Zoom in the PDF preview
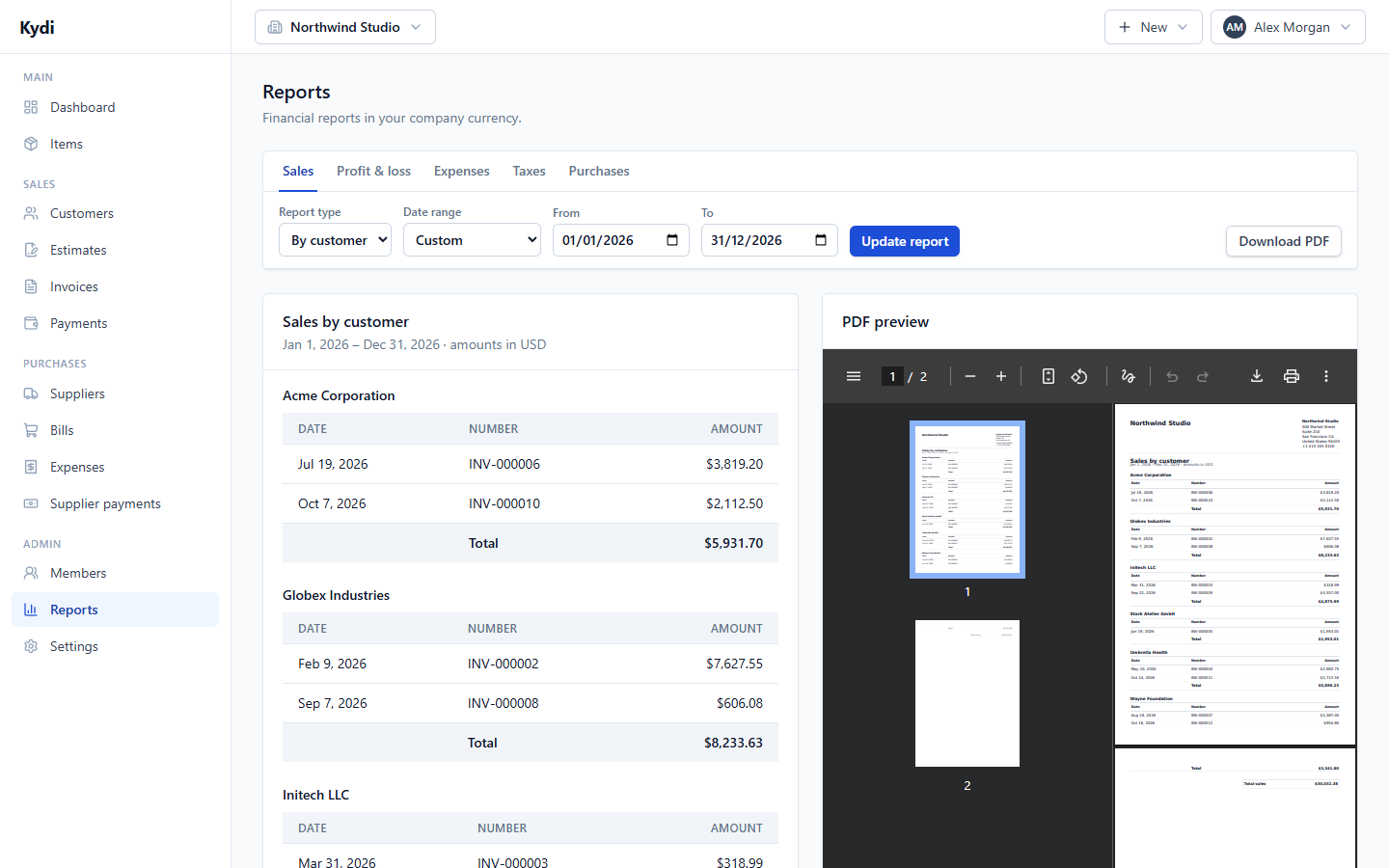This screenshot has height=868, width=1389. coord(1001,376)
